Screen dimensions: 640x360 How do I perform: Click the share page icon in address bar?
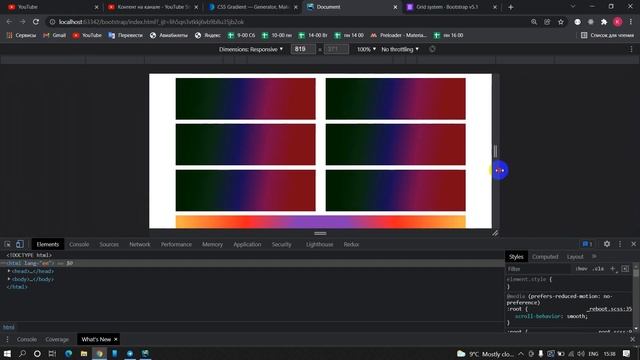tap(547, 22)
